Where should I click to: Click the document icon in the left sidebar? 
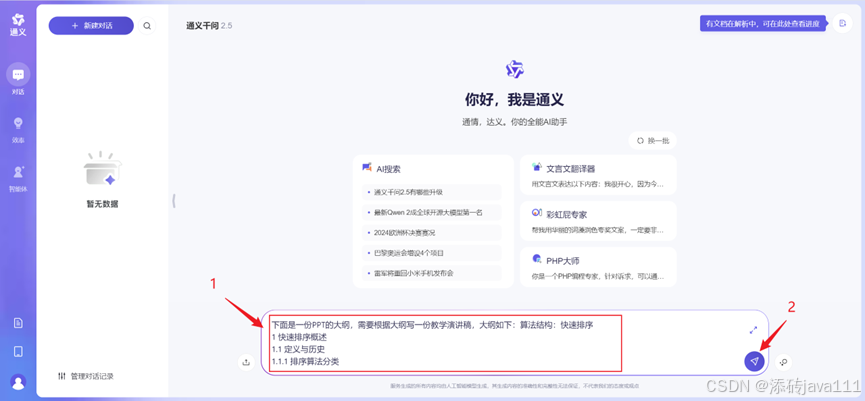tap(18, 323)
